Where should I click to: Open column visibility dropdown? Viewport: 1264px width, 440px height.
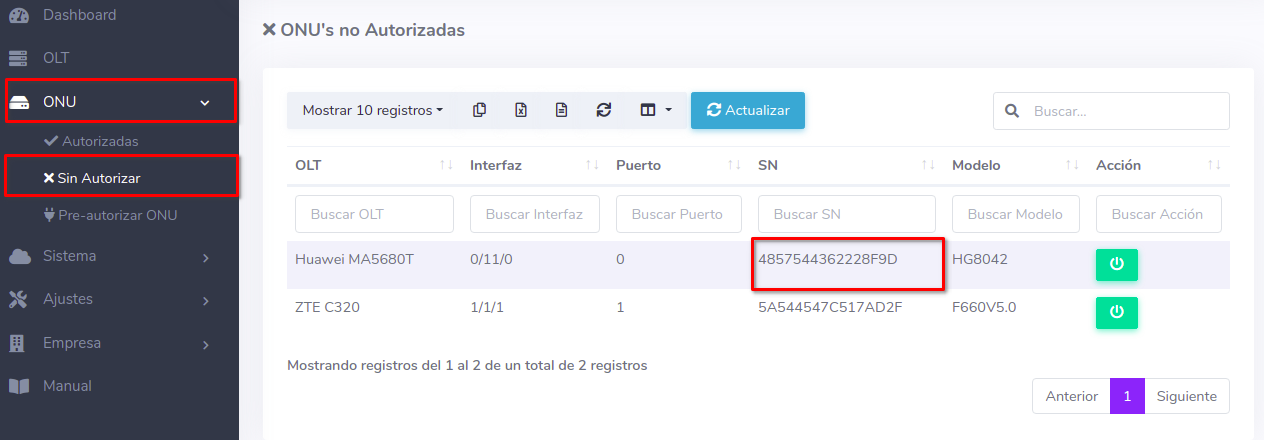click(655, 111)
